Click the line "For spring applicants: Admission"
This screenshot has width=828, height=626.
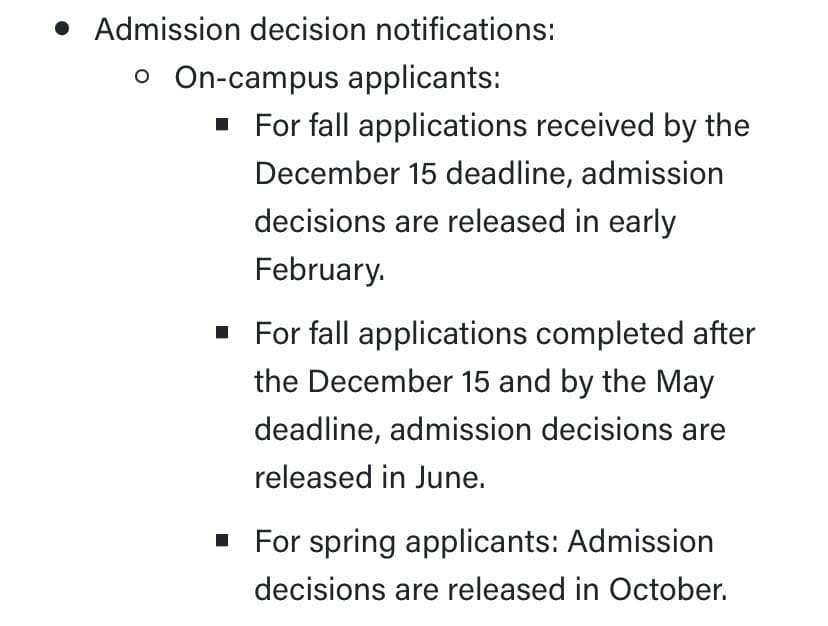[484, 541]
